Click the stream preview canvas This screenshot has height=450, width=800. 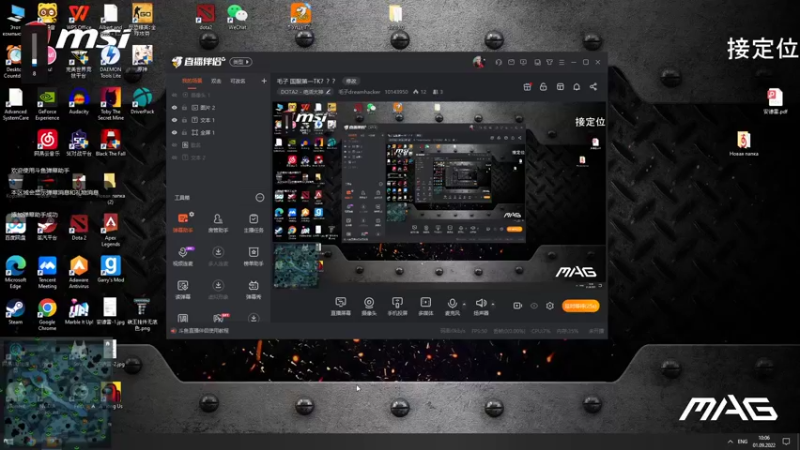pyautogui.click(x=439, y=195)
